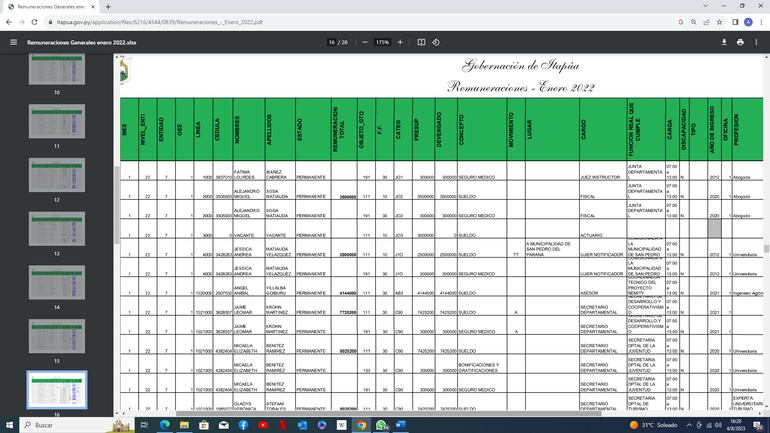Open the taskbar clock and date
The height and width of the screenshot is (433, 770).
[x=736, y=425]
